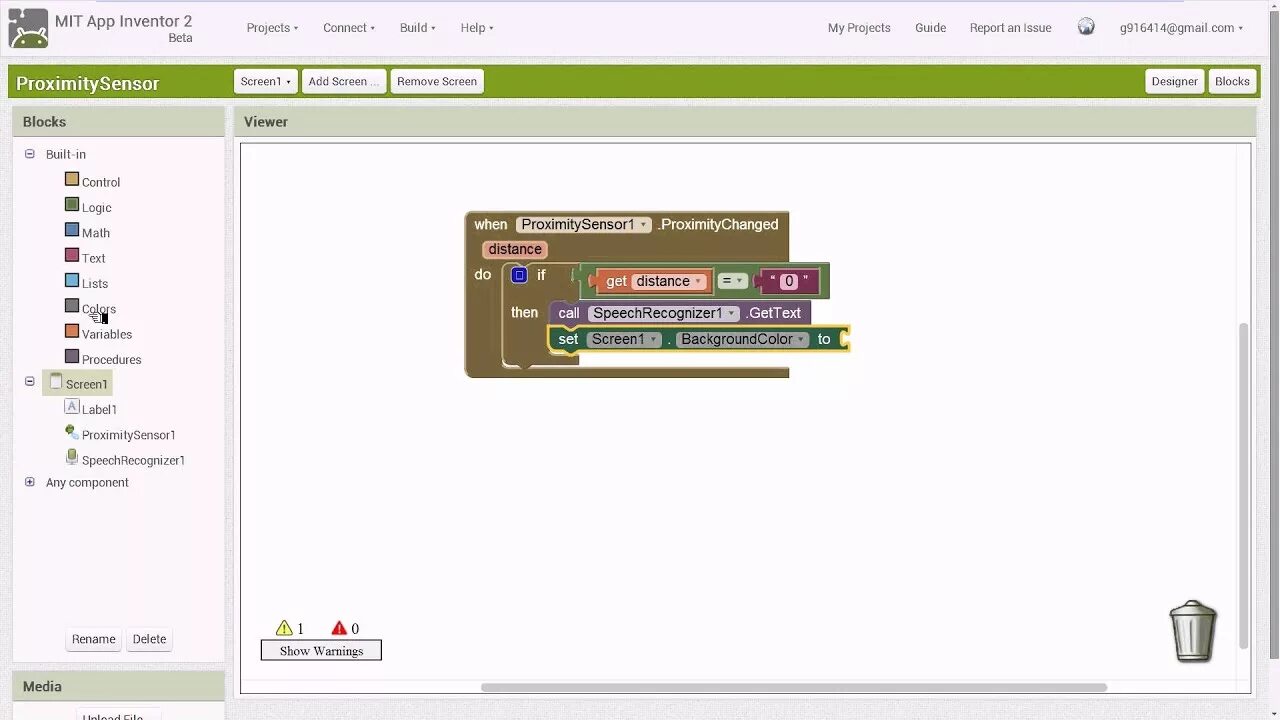Open the Screen1 screen selector dropdown
The height and width of the screenshot is (720, 1280).
[x=266, y=81]
